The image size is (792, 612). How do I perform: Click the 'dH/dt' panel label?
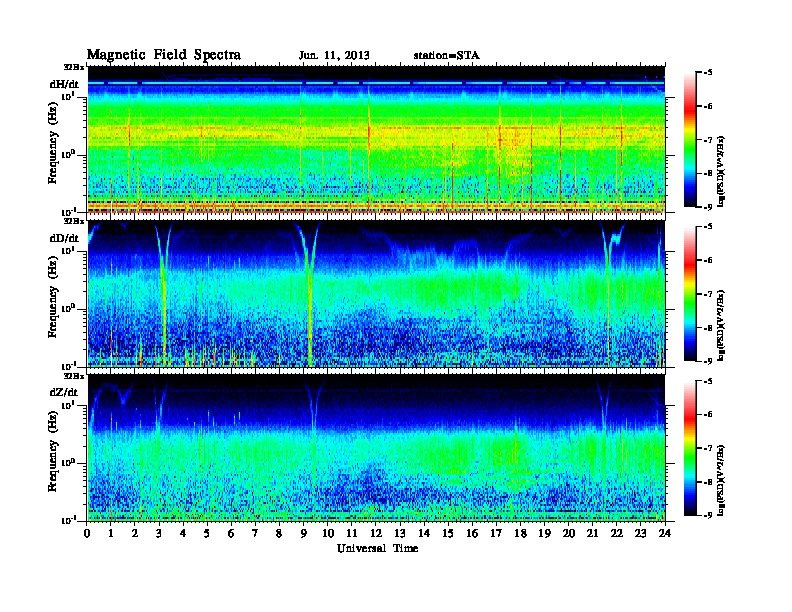coord(64,85)
